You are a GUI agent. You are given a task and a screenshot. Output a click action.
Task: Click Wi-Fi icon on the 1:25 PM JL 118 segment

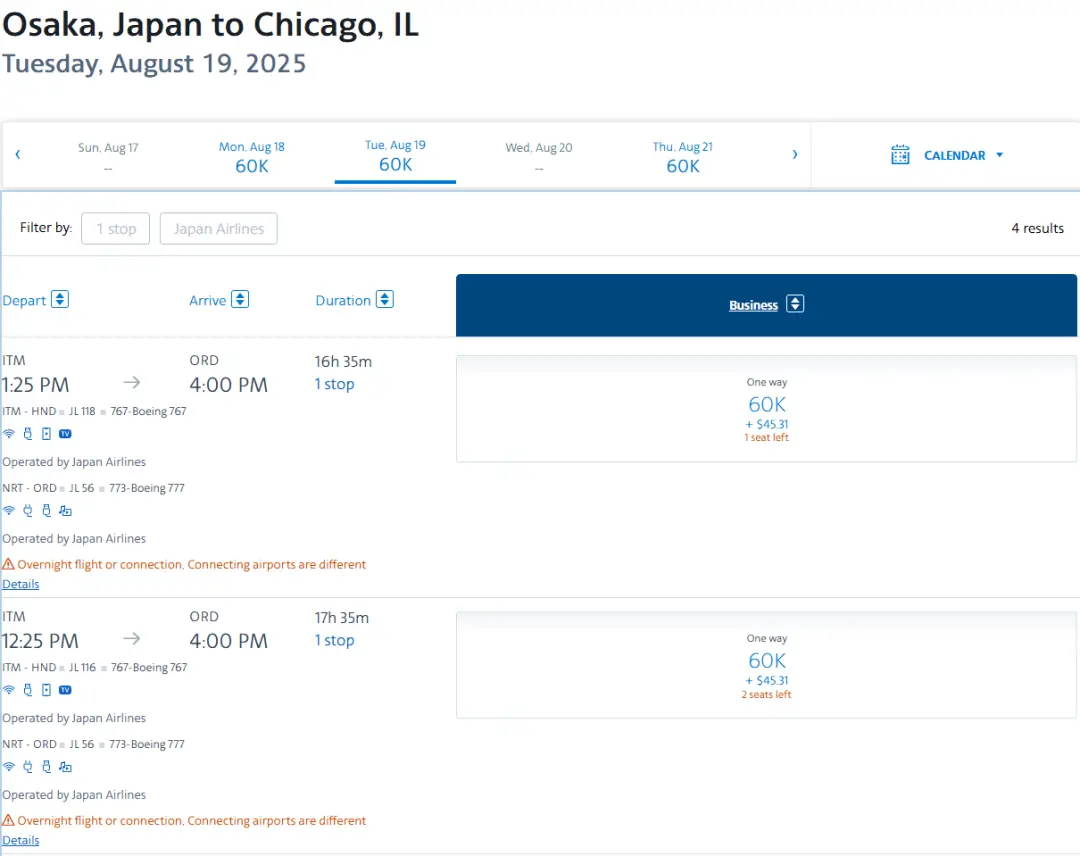pos(9,434)
